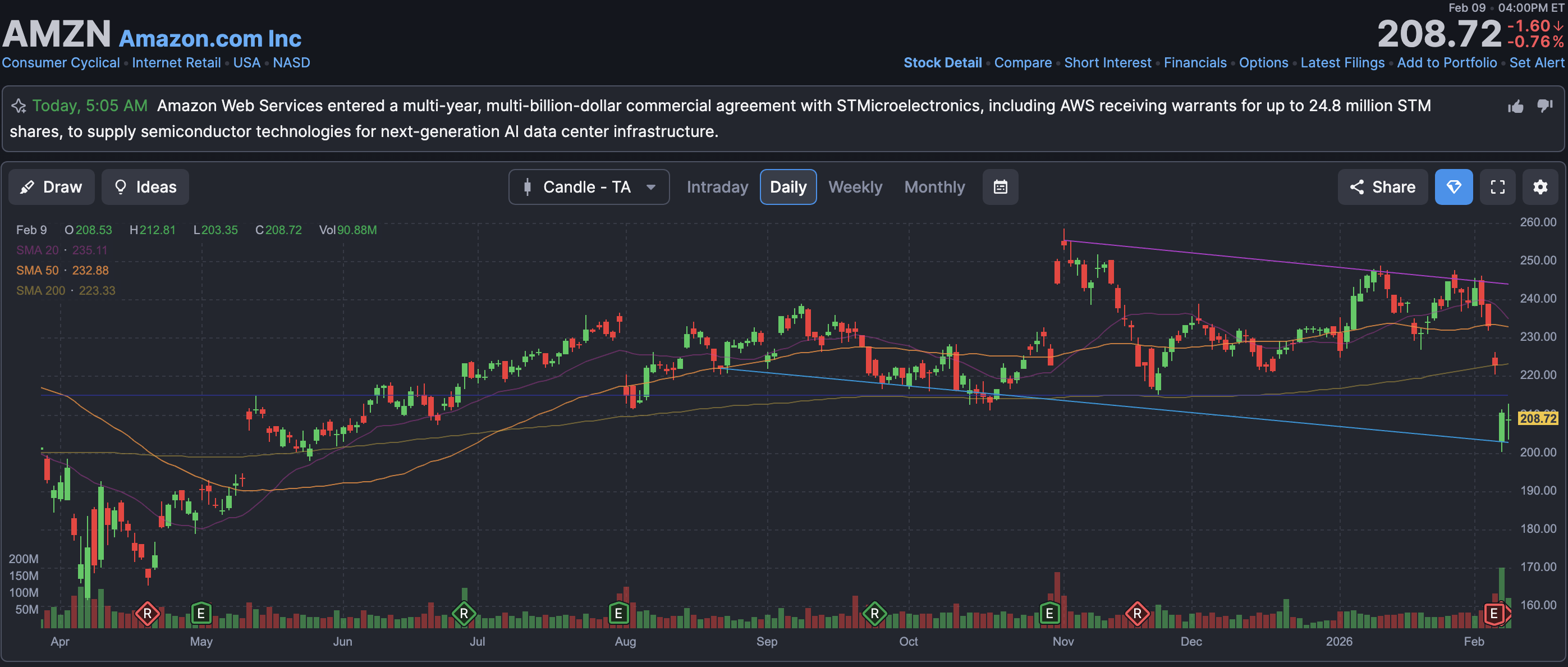This screenshot has width=1568, height=667.
Task: Click the July R marker on chart
Action: click(464, 614)
